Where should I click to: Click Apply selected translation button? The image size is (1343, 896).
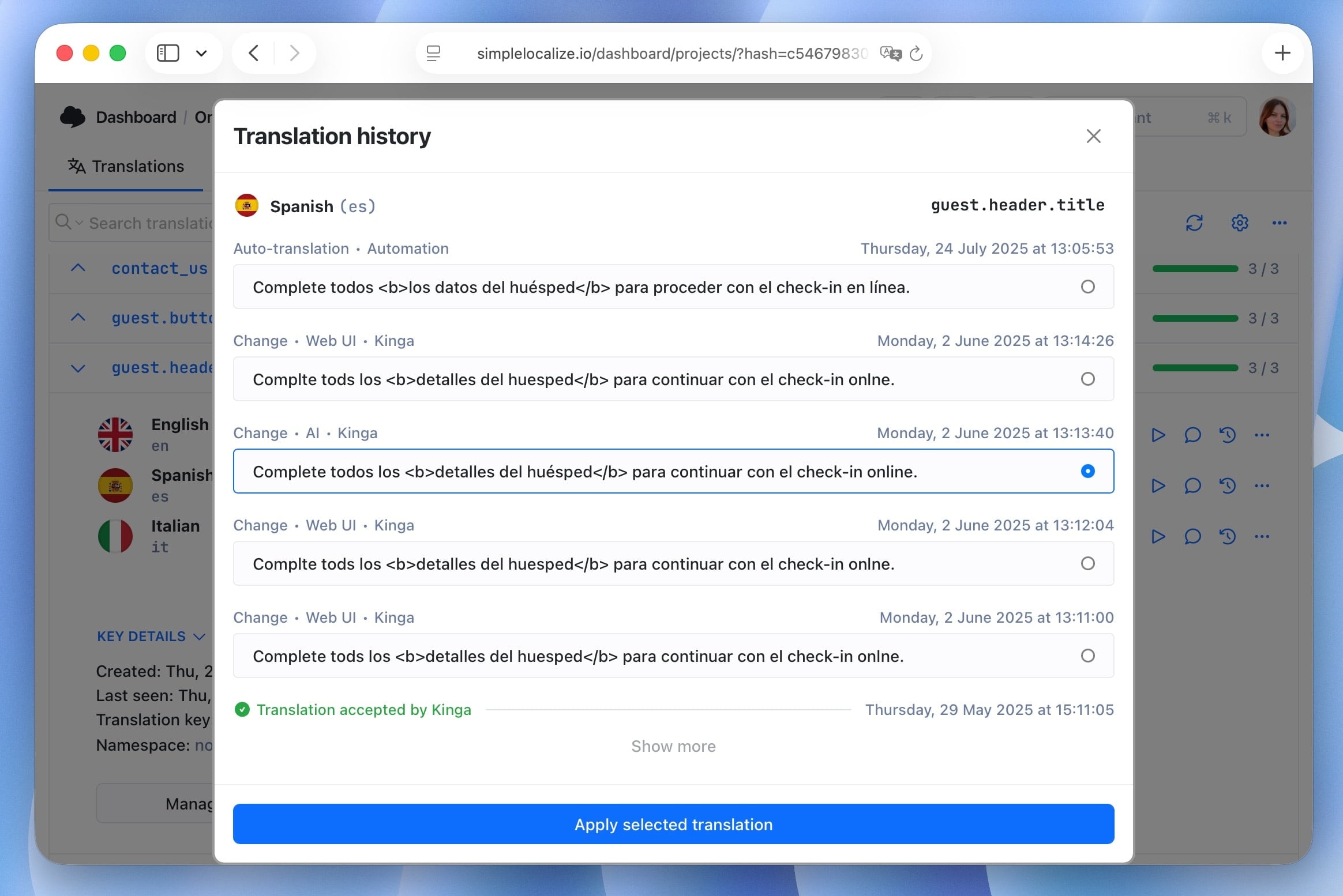point(673,825)
